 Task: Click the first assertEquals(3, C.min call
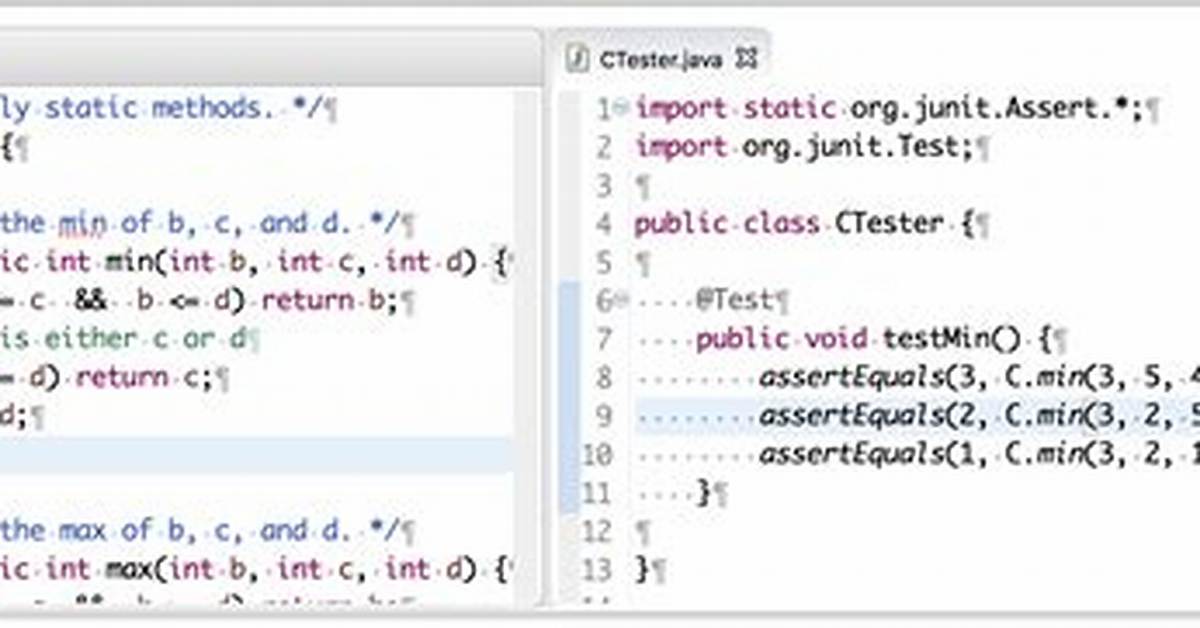[980, 378]
